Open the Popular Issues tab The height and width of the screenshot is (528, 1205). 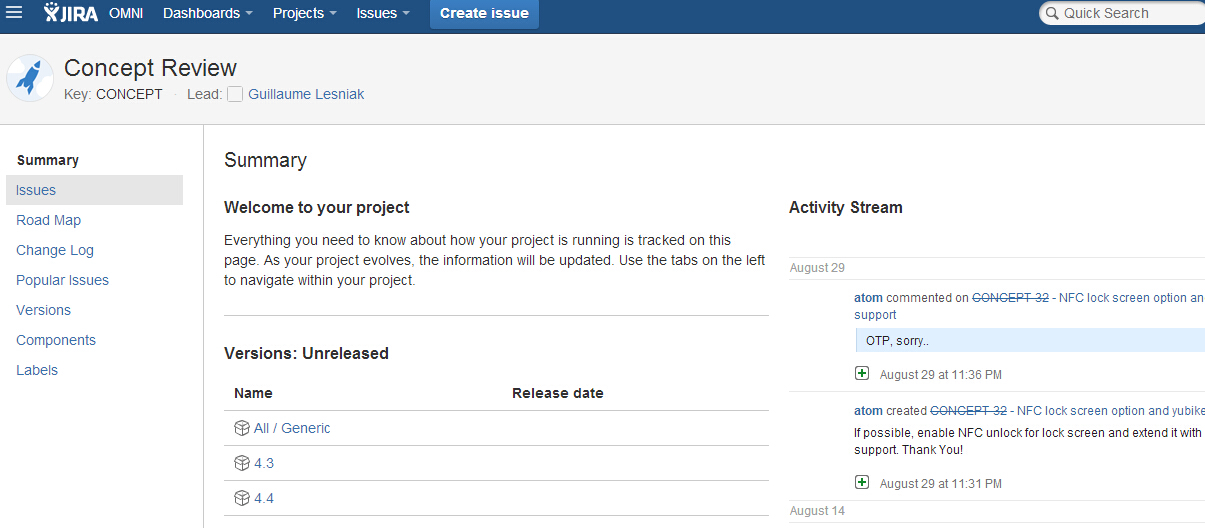[63, 280]
